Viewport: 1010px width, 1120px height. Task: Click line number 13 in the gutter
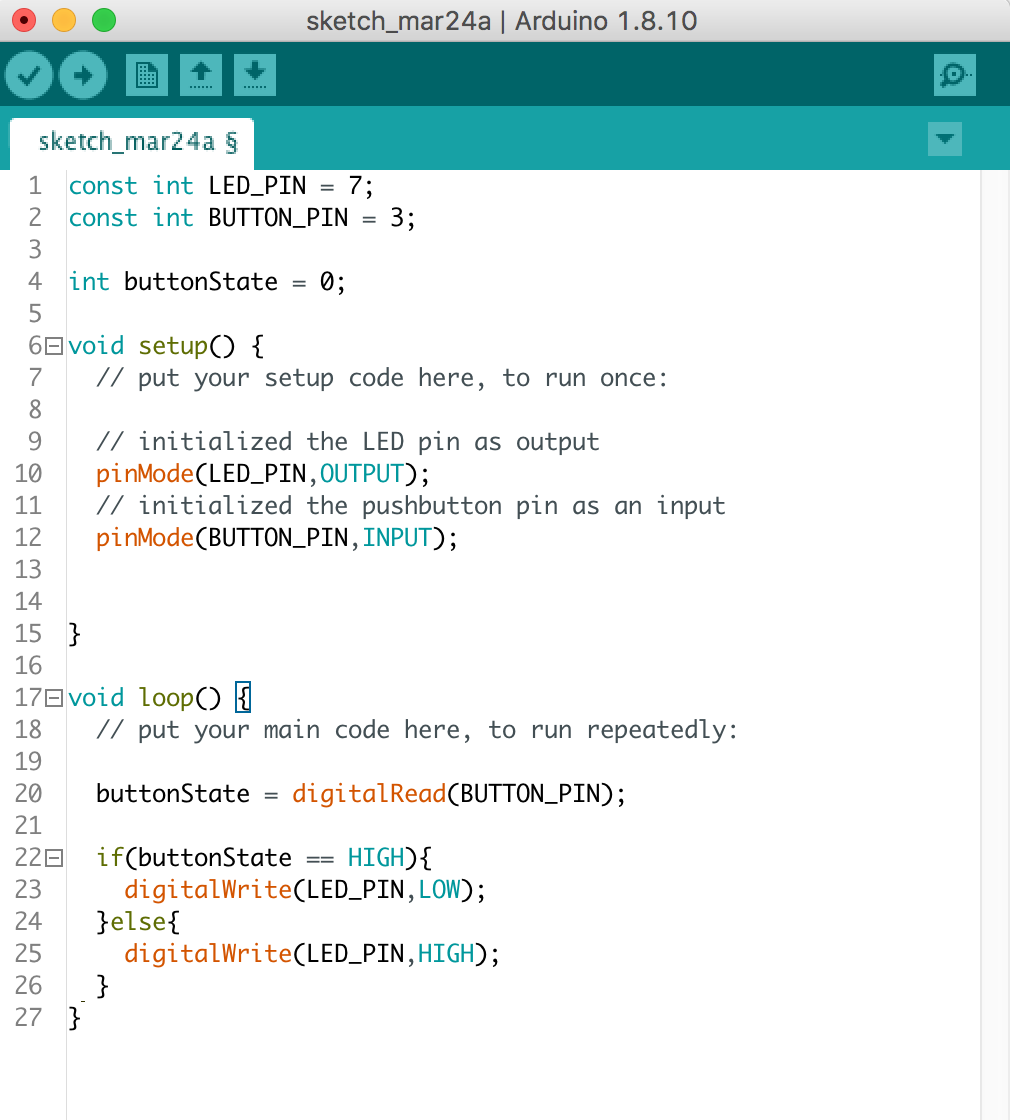(29, 570)
